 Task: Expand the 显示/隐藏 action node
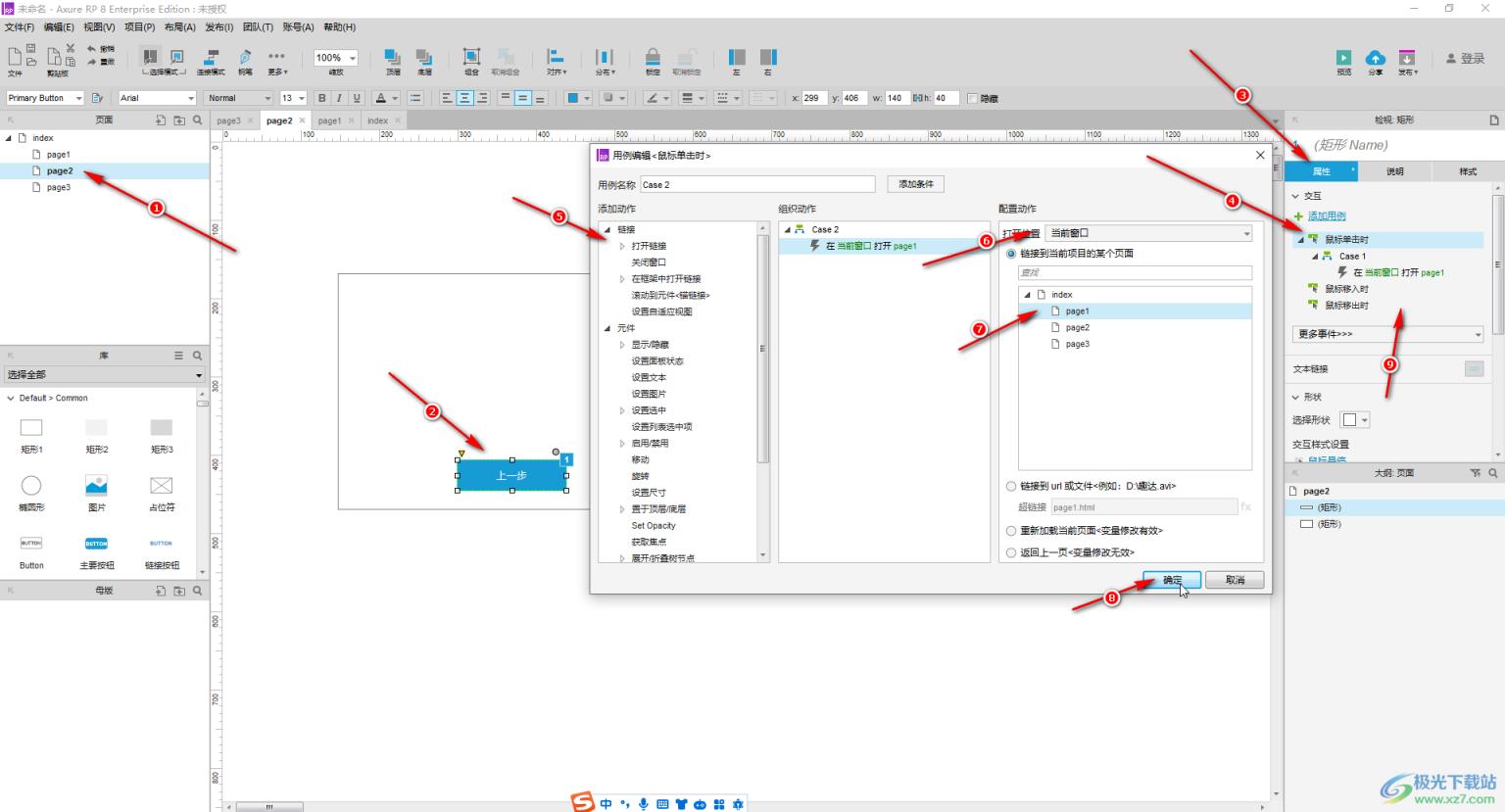tap(622, 345)
